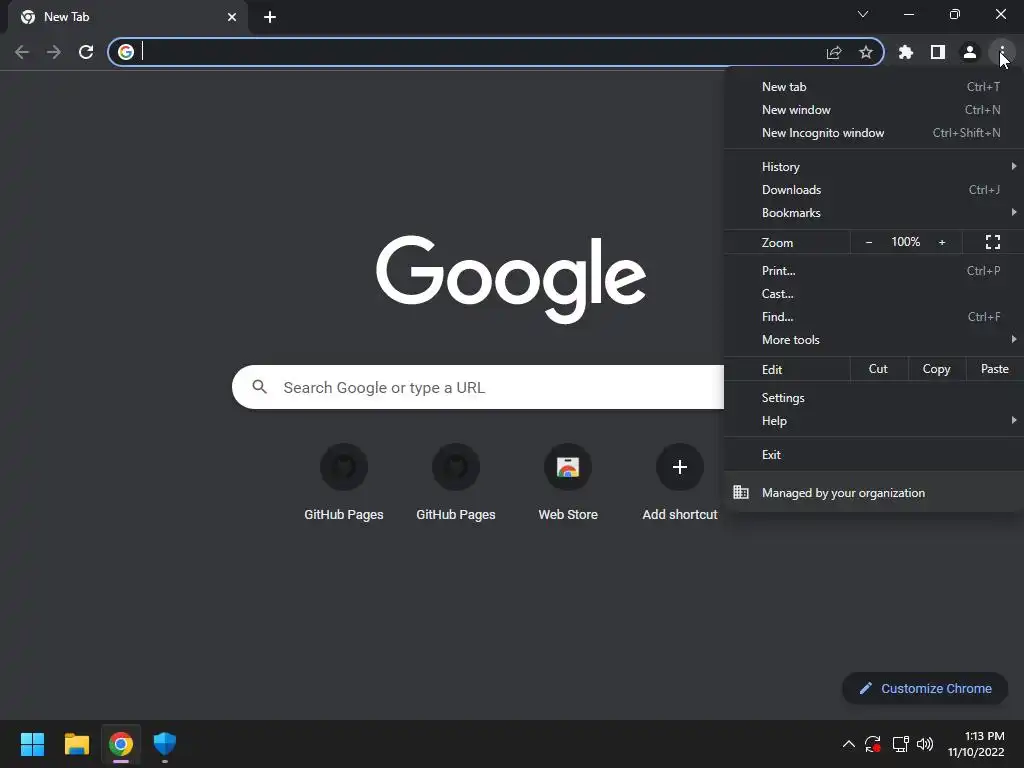Select the New Tab browser tab
The height and width of the screenshot is (768, 1024).
click(x=127, y=17)
